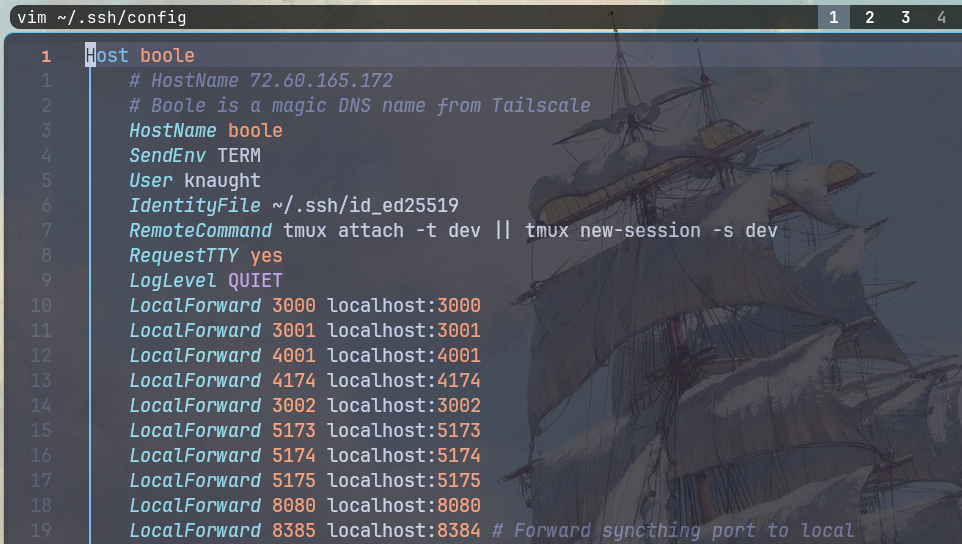Click the commented HostName 72.60.165.172 line
This screenshot has height=544, width=962.
pos(261,80)
